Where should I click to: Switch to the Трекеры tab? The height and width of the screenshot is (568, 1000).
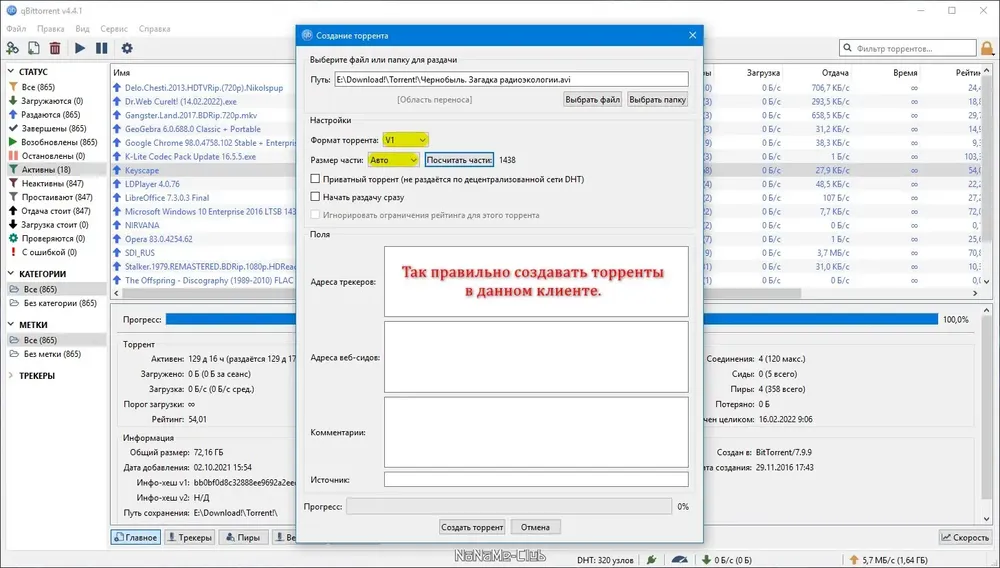coord(189,537)
